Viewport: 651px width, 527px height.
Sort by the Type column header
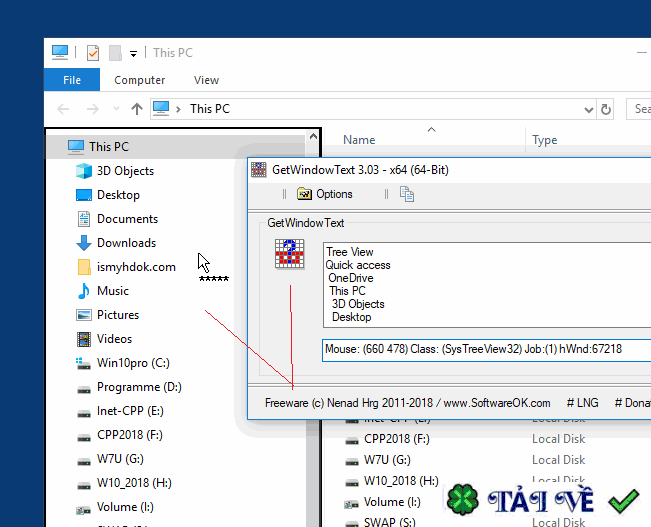545,140
